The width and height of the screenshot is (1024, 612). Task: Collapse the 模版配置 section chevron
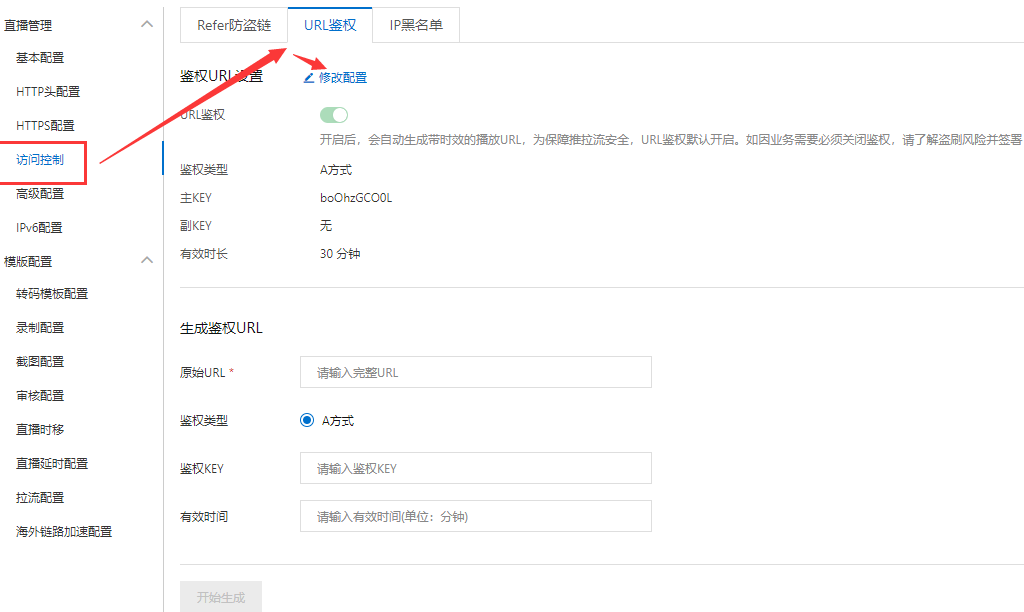147,261
